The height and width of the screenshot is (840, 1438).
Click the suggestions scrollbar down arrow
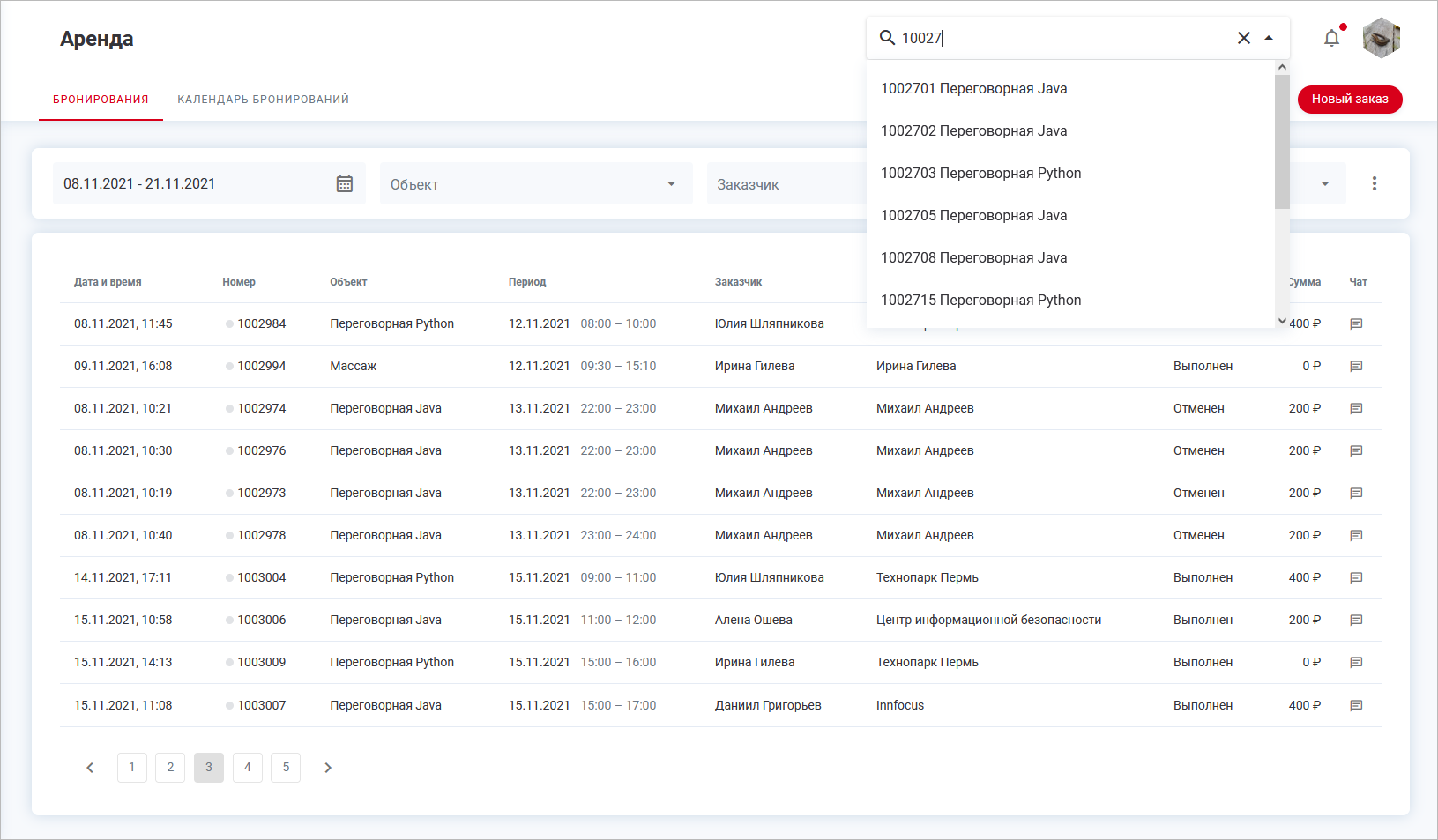pos(1282,321)
